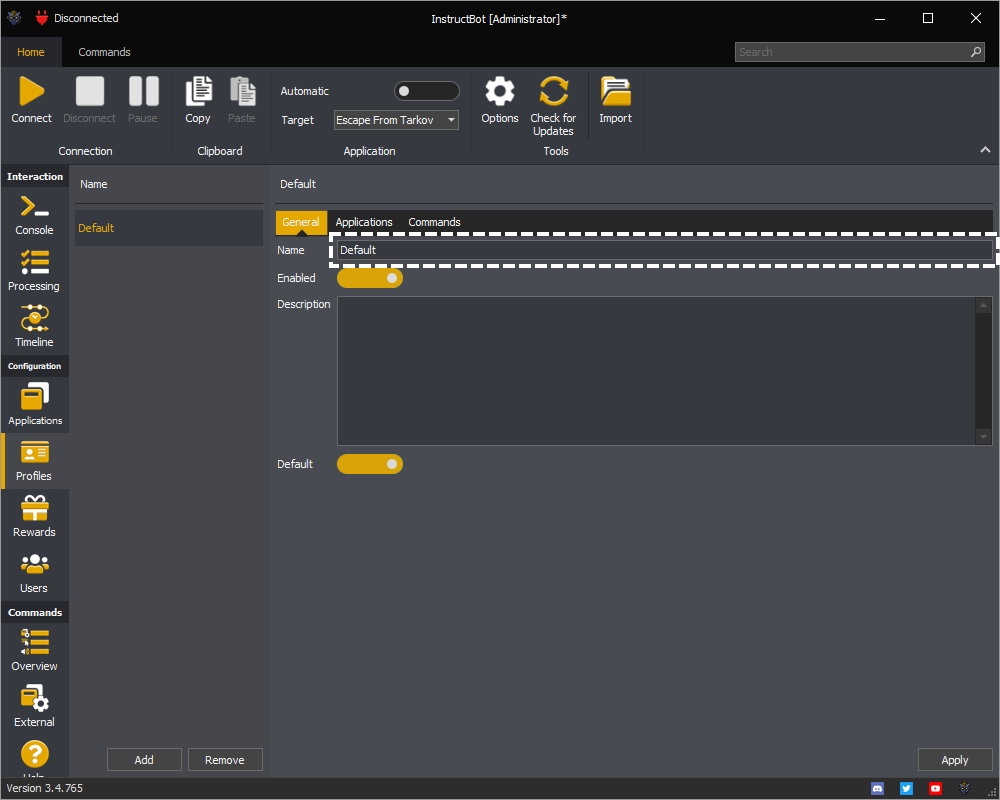Screen dimensions: 1000x800
Task: Click the Copy clipboard icon
Action: click(198, 91)
